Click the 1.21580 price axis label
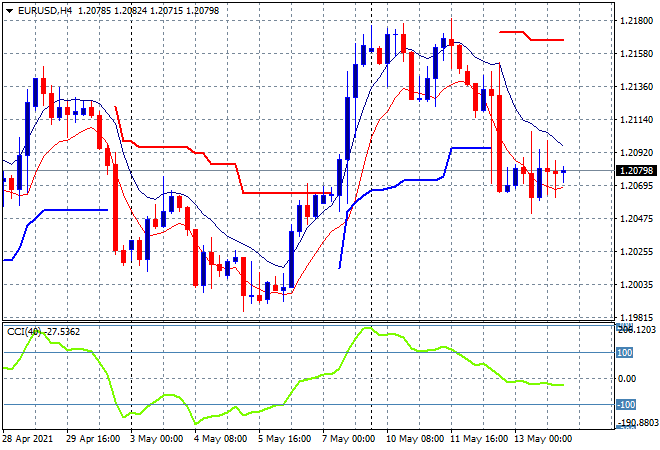The width and height of the screenshot is (660, 450). pos(637,54)
